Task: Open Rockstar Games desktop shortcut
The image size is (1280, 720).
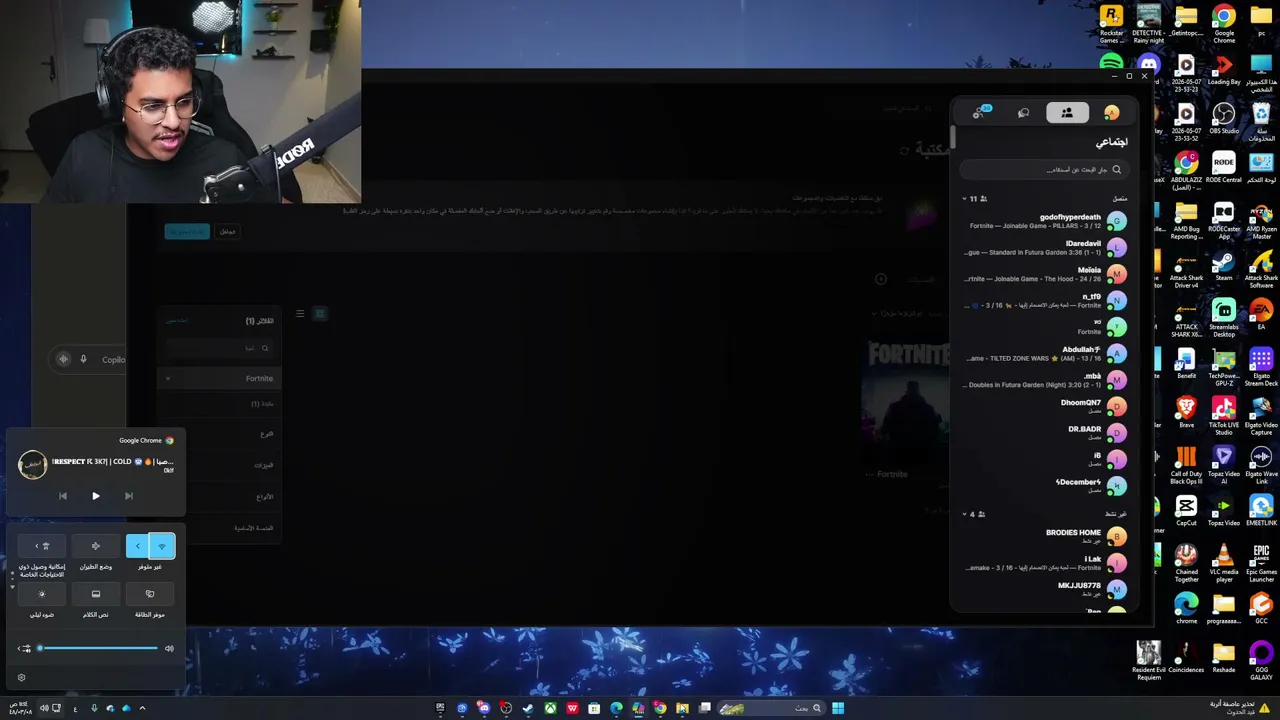Action: point(1111,25)
